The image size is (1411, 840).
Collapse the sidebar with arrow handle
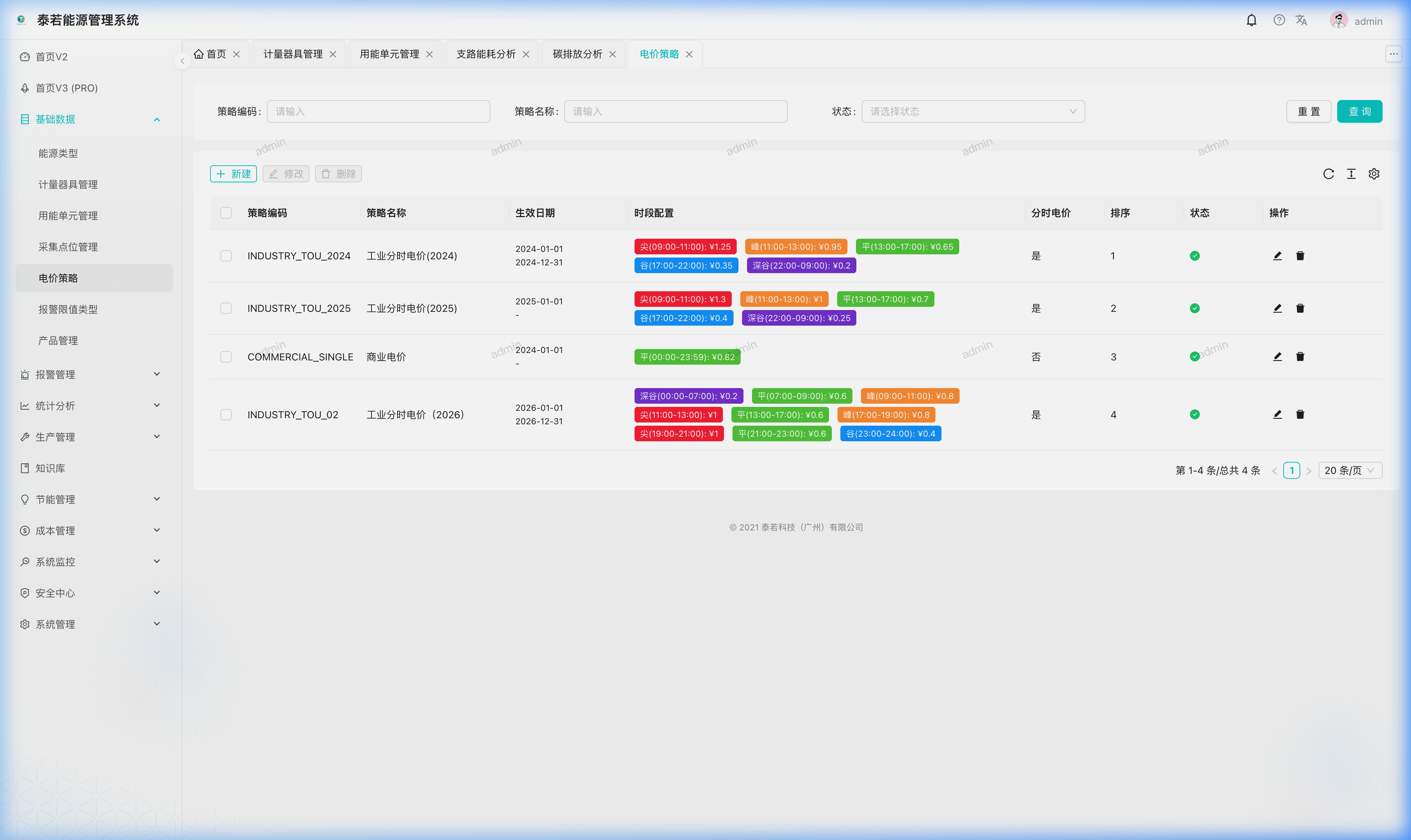coord(182,61)
